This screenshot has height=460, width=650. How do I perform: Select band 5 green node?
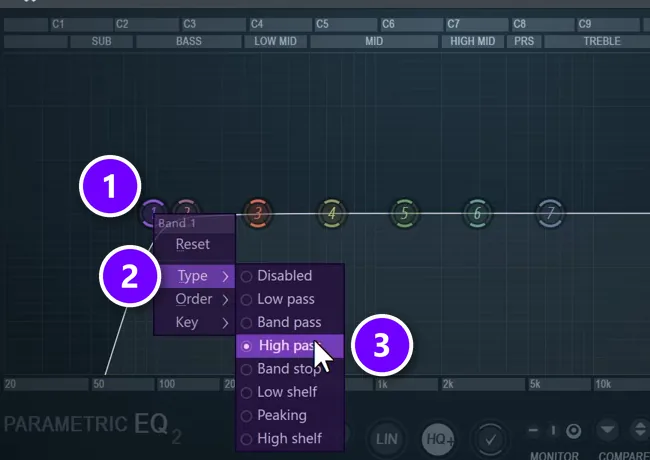pyautogui.click(x=404, y=213)
